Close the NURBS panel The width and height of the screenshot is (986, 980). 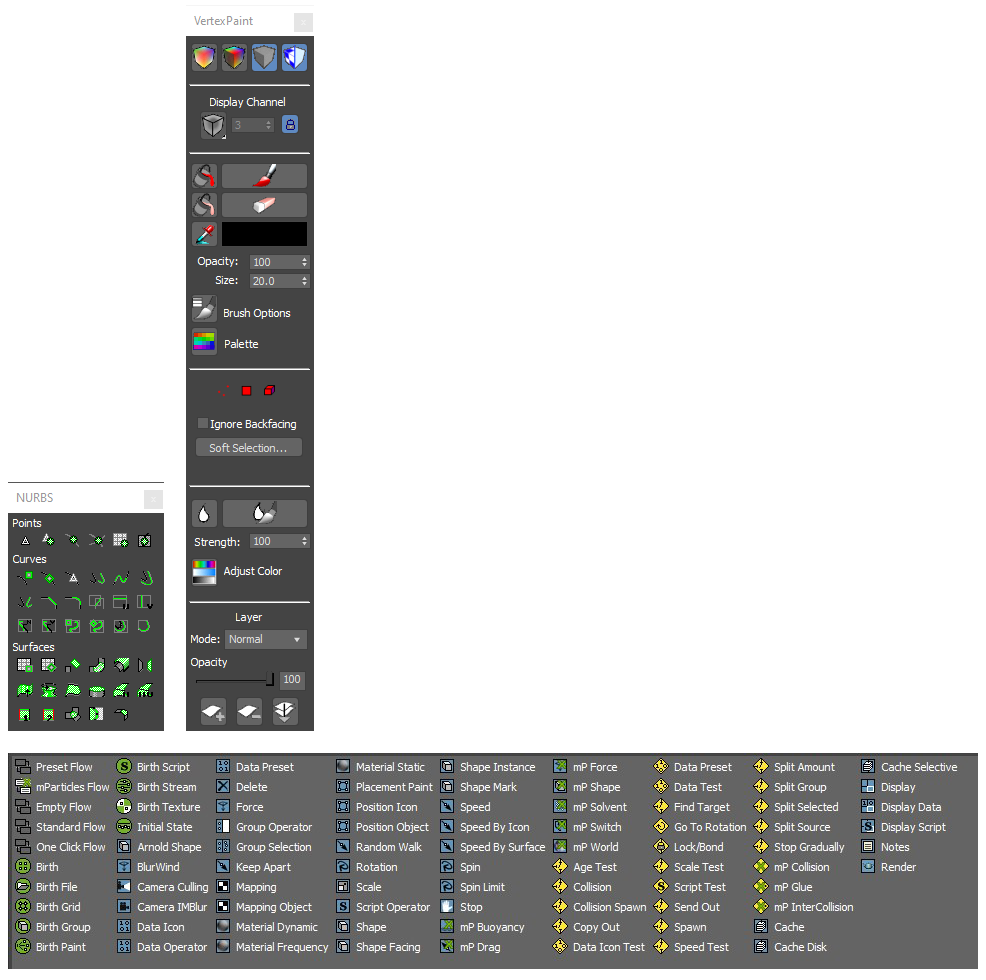click(153, 499)
